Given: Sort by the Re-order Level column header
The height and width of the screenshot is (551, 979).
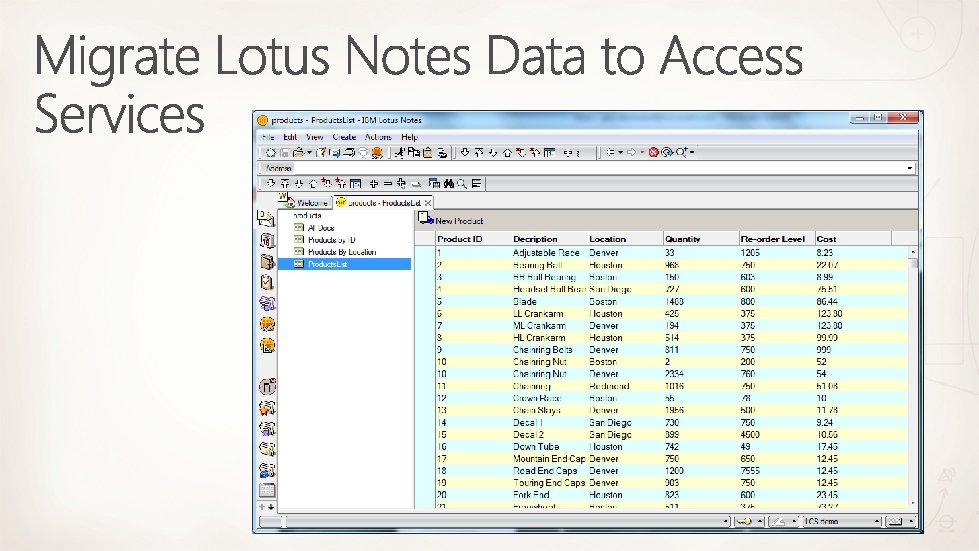Looking at the screenshot, I should click(777, 238).
